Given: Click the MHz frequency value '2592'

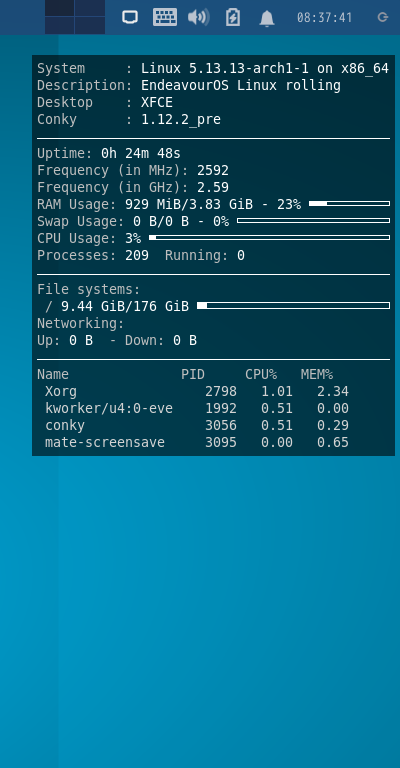Looking at the screenshot, I should (x=213, y=170).
